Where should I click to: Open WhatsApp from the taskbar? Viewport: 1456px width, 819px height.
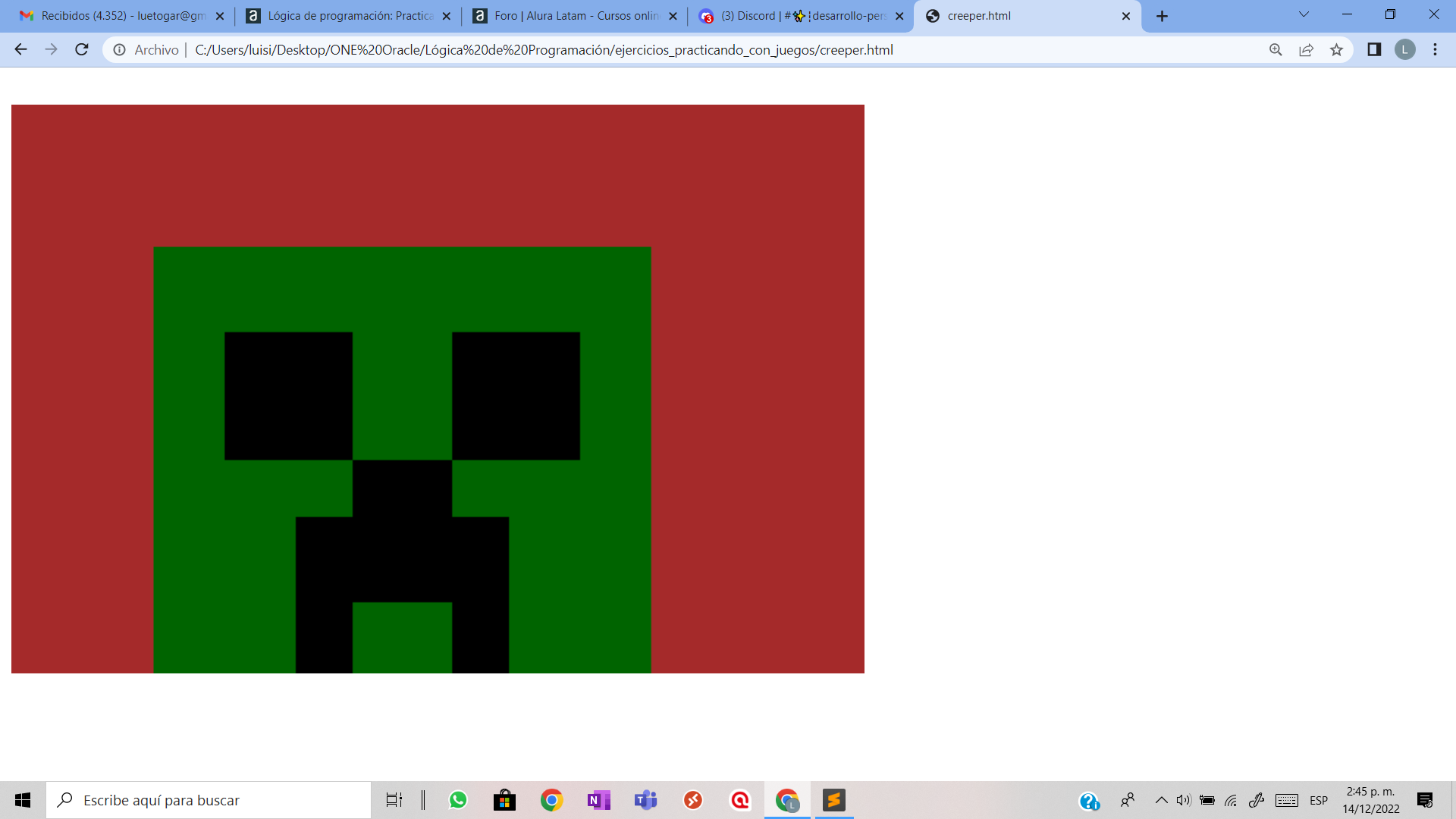click(x=458, y=800)
